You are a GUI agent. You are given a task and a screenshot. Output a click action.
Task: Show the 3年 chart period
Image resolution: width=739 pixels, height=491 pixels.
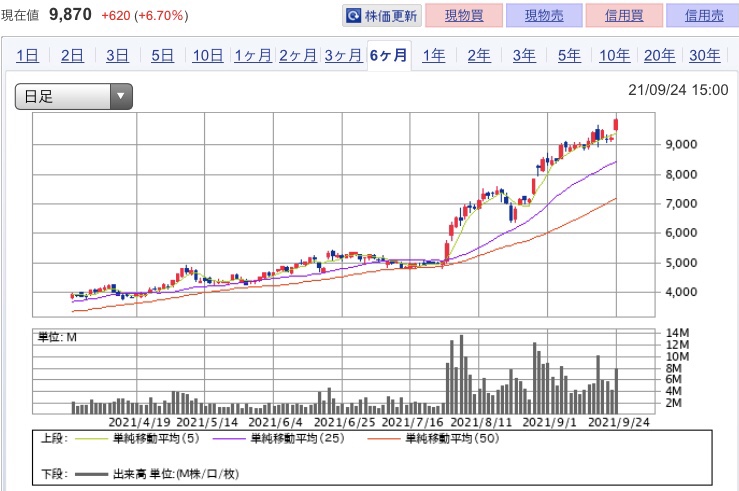click(x=524, y=56)
